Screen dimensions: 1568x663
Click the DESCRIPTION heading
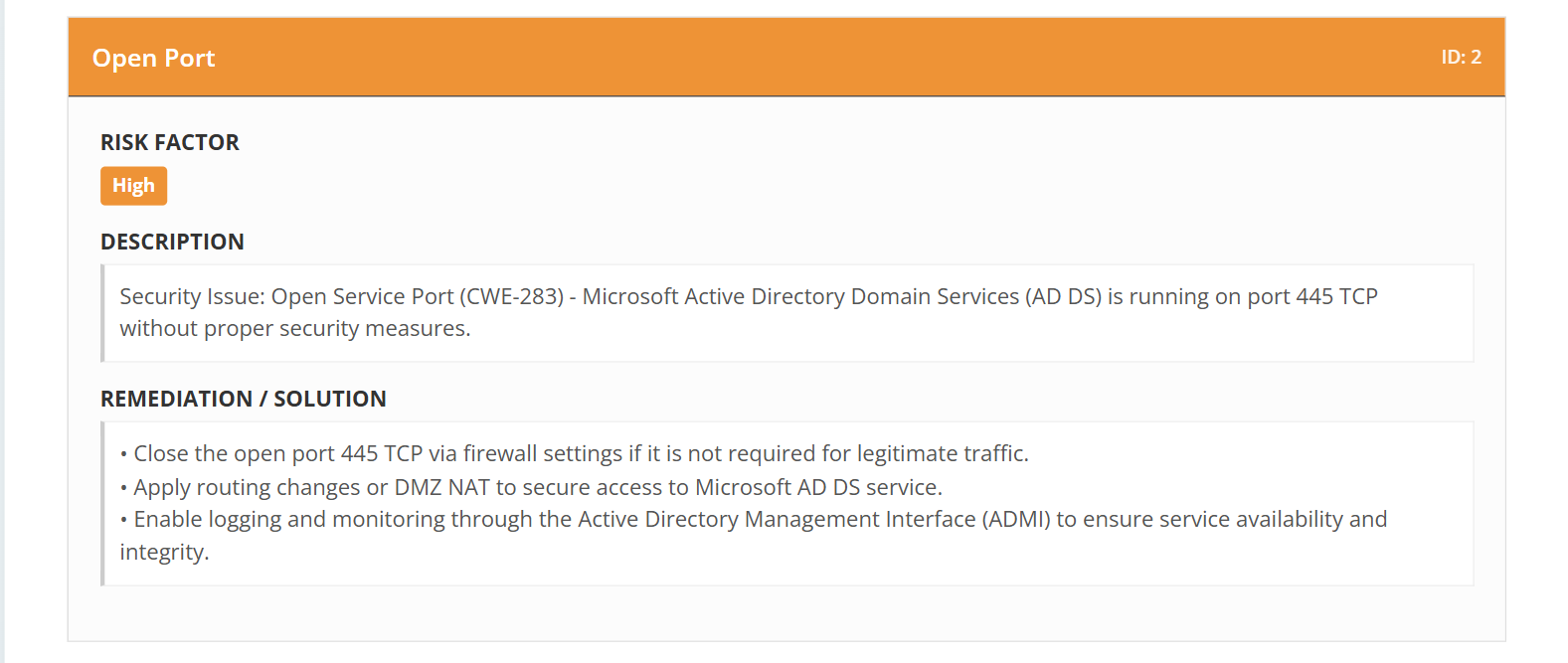coord(172,242)
